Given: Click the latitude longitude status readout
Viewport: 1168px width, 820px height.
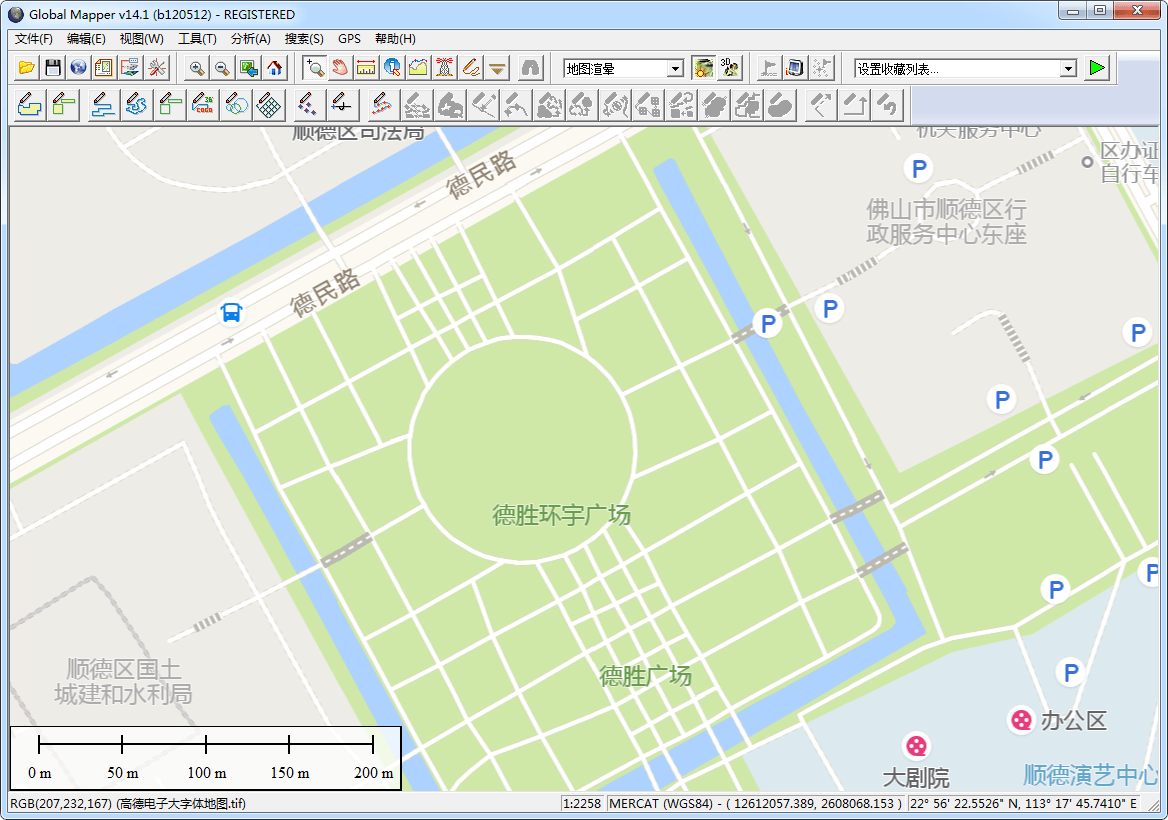Looking at the screenshot, I should (1023, 804).
